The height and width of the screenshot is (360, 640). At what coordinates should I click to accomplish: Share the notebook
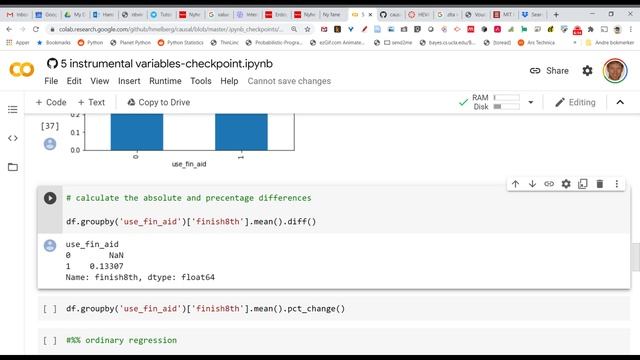coord(549,71)
